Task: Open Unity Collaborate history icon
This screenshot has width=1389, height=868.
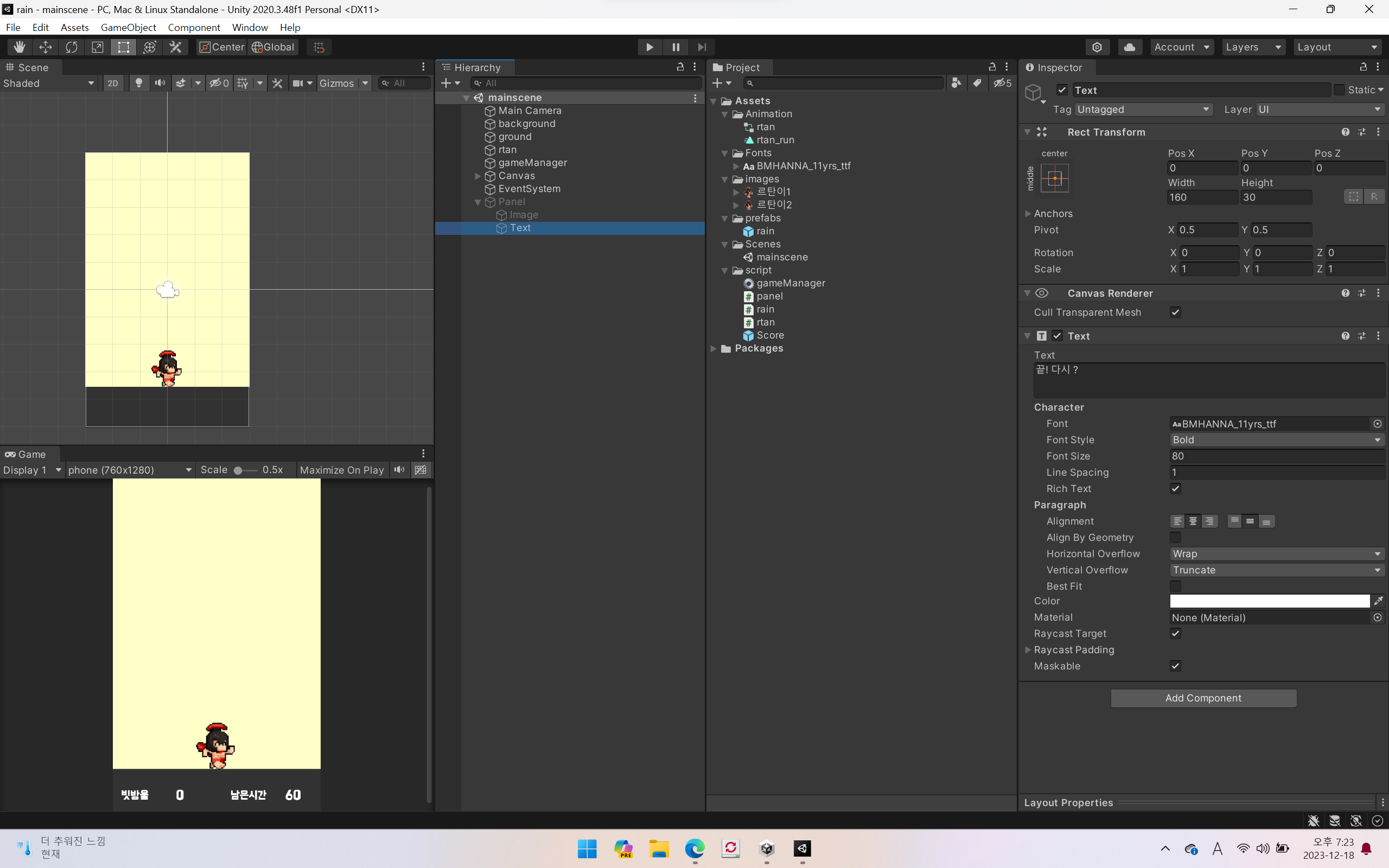Action: click(x=1097, y=47)
